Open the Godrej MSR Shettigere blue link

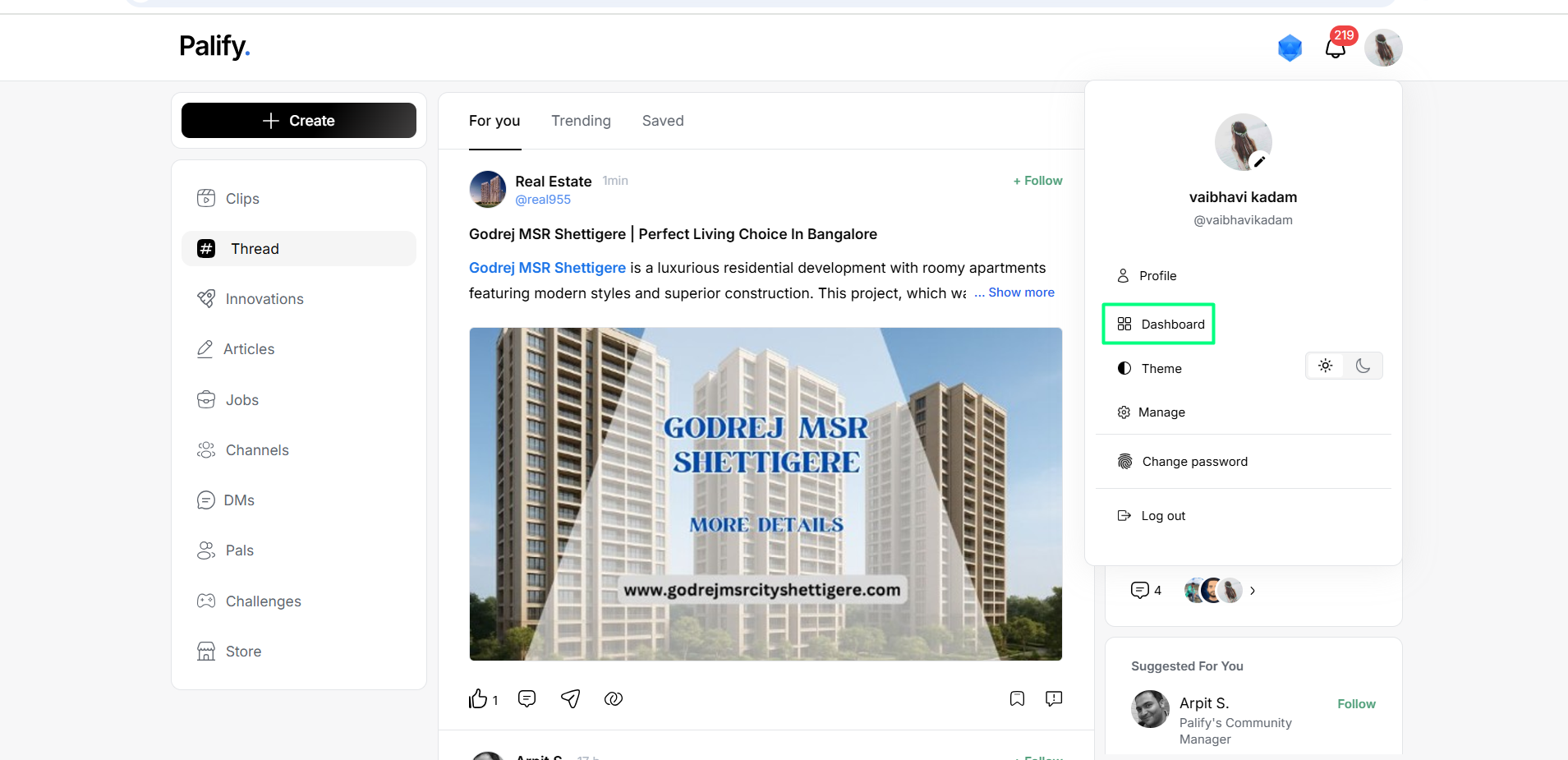547,268
